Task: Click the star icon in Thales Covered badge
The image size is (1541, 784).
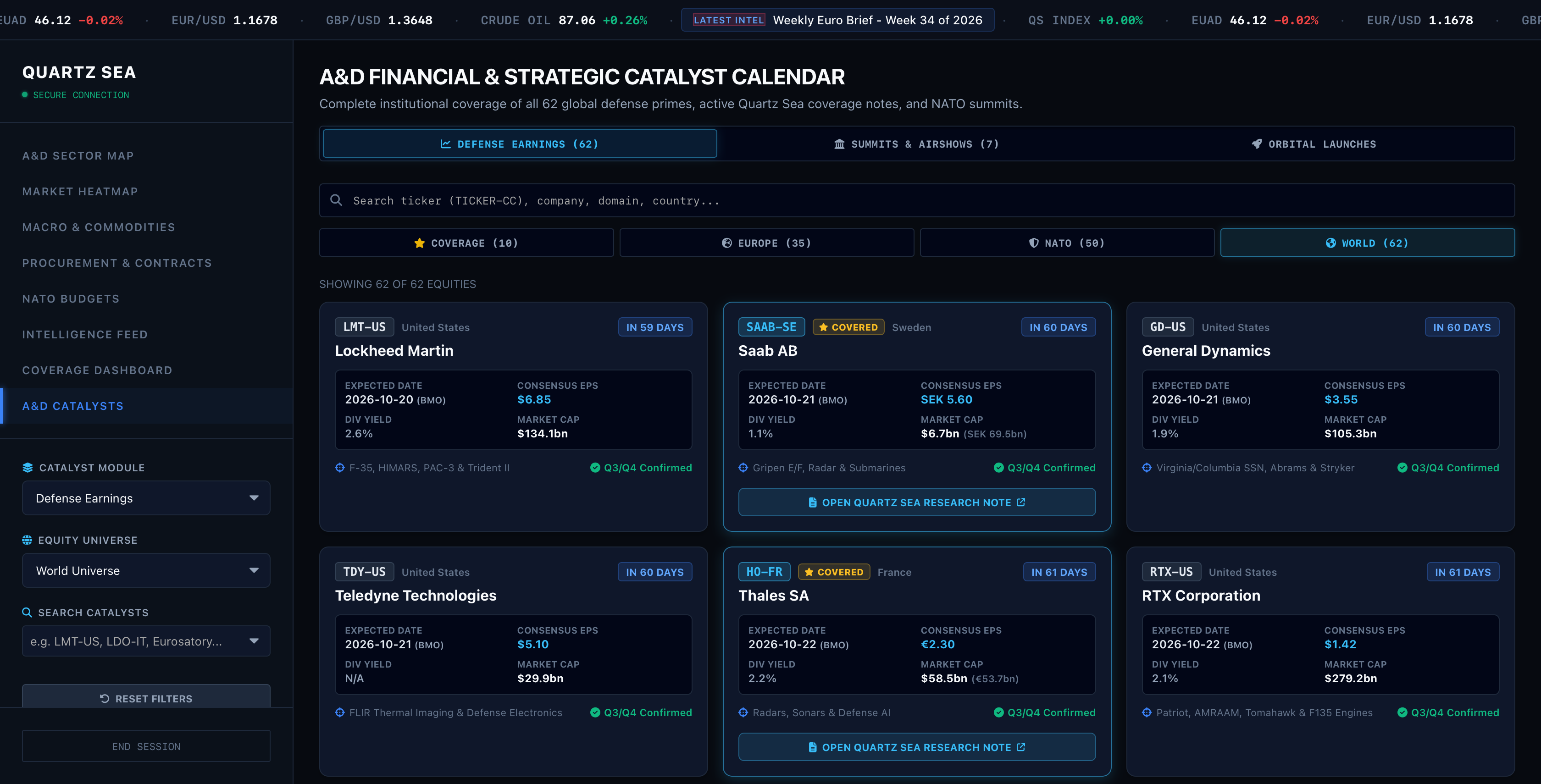Action: (809, 572)
